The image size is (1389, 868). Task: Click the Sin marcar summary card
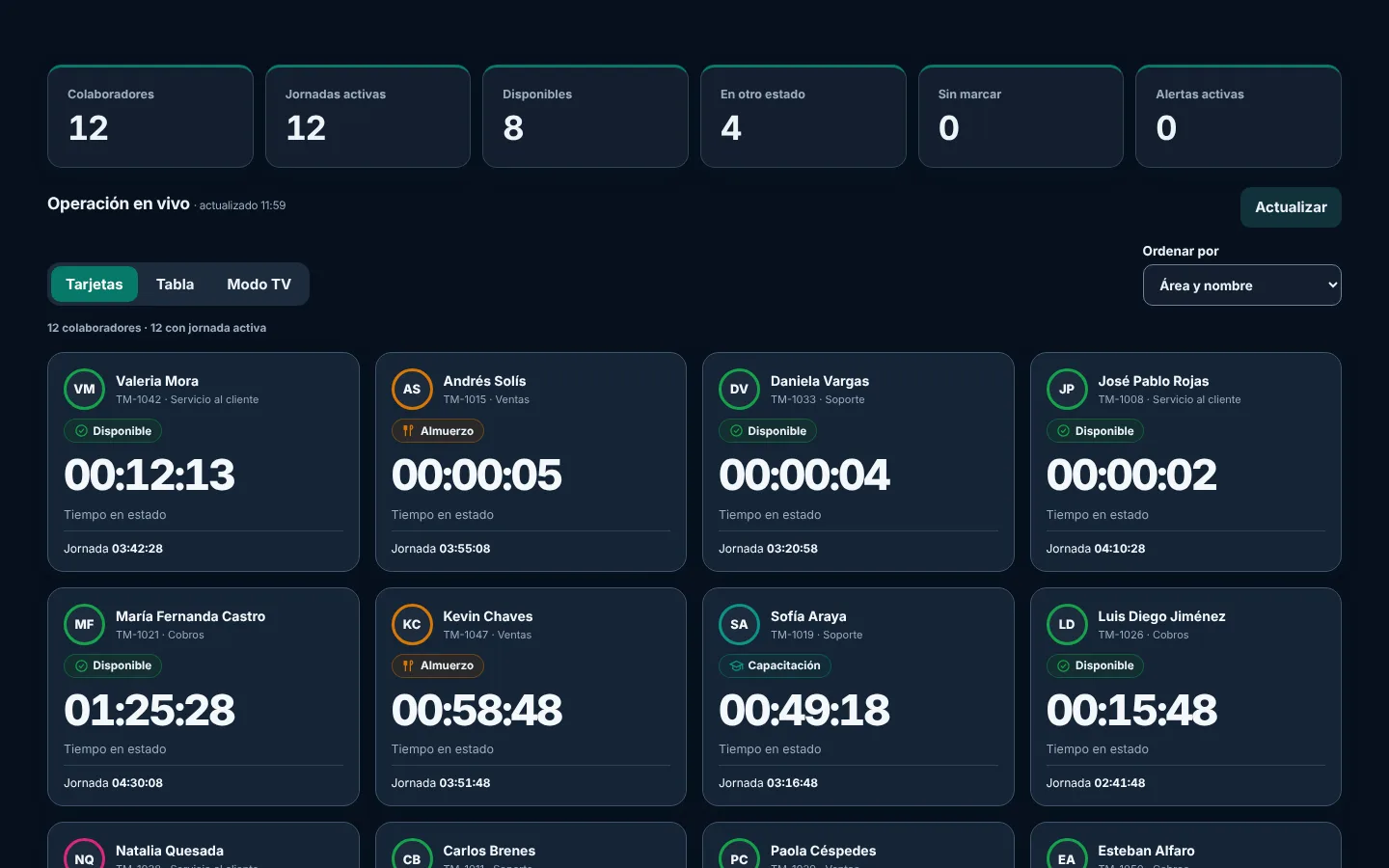[1021, 117]
